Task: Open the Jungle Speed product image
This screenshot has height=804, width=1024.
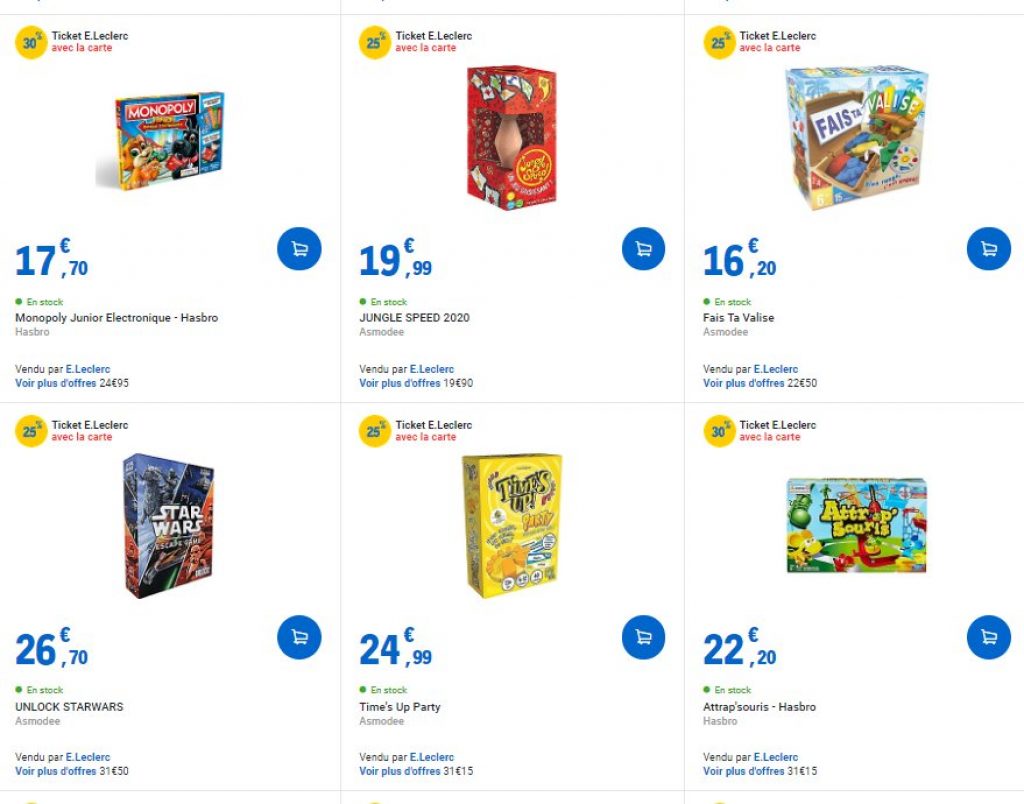Action: click(x=511, y=137)
